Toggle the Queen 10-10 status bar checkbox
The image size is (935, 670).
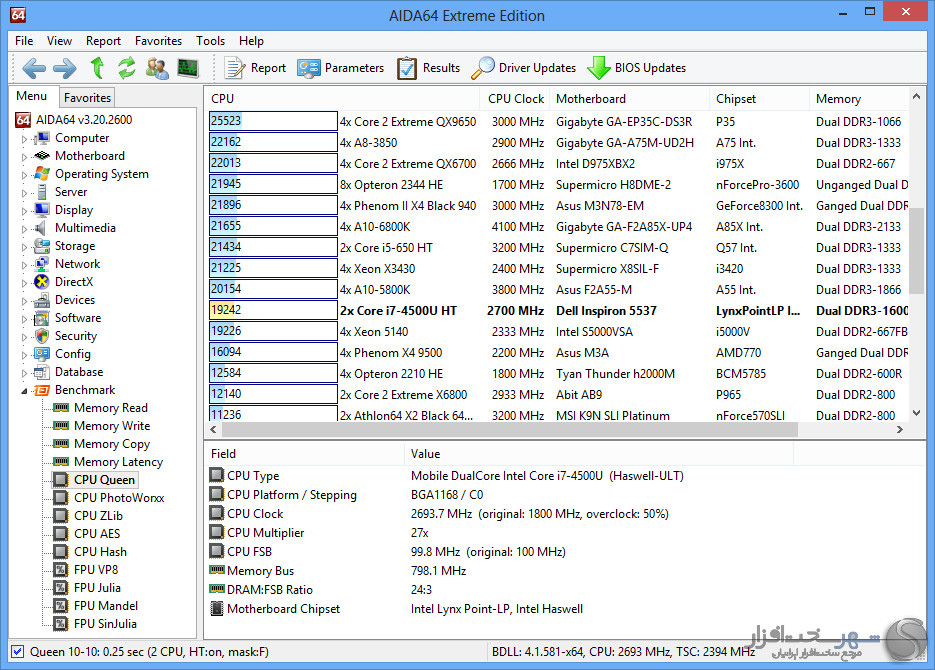[x=17, y=651]
